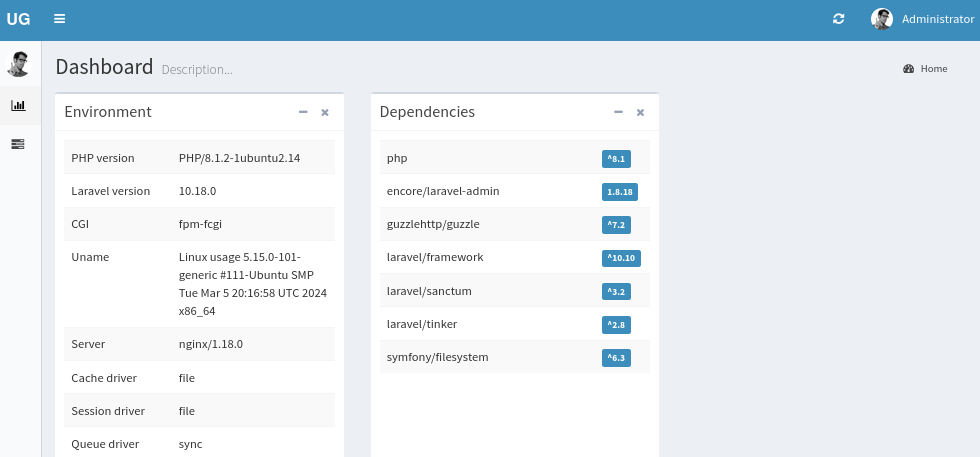Select the Dashboard page title
980x457 pixels.
click(x=104, y=66)
